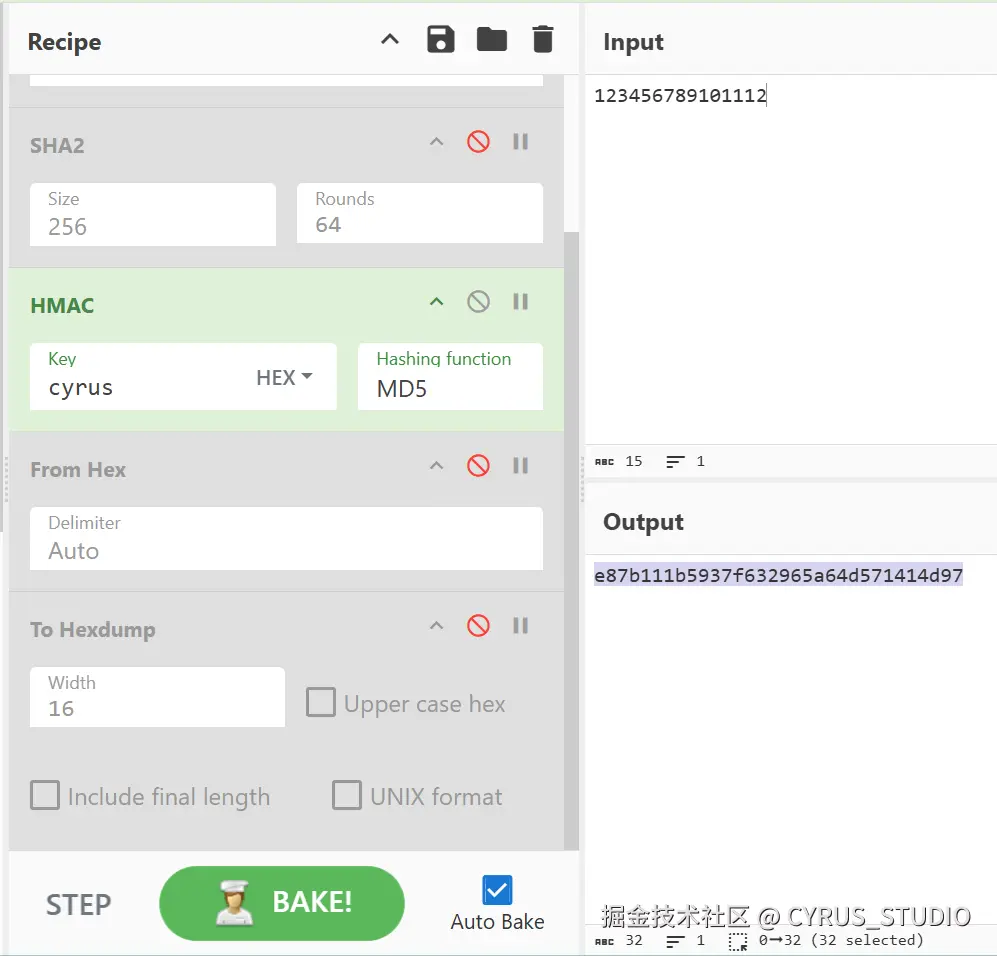The image size is (997, 956).
Task: Click the From Hex operation title
Action: click(78, 470)
